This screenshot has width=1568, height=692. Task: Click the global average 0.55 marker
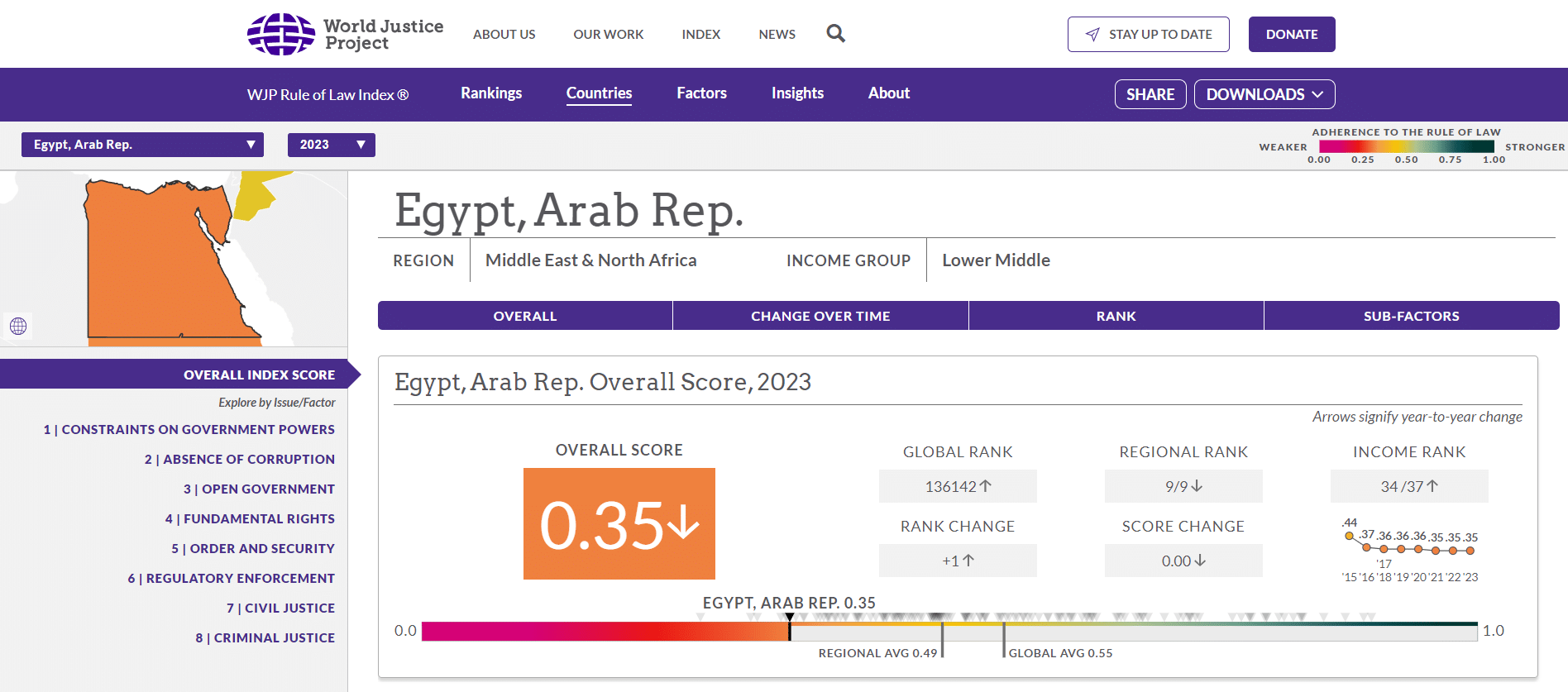pos(1004,641)
